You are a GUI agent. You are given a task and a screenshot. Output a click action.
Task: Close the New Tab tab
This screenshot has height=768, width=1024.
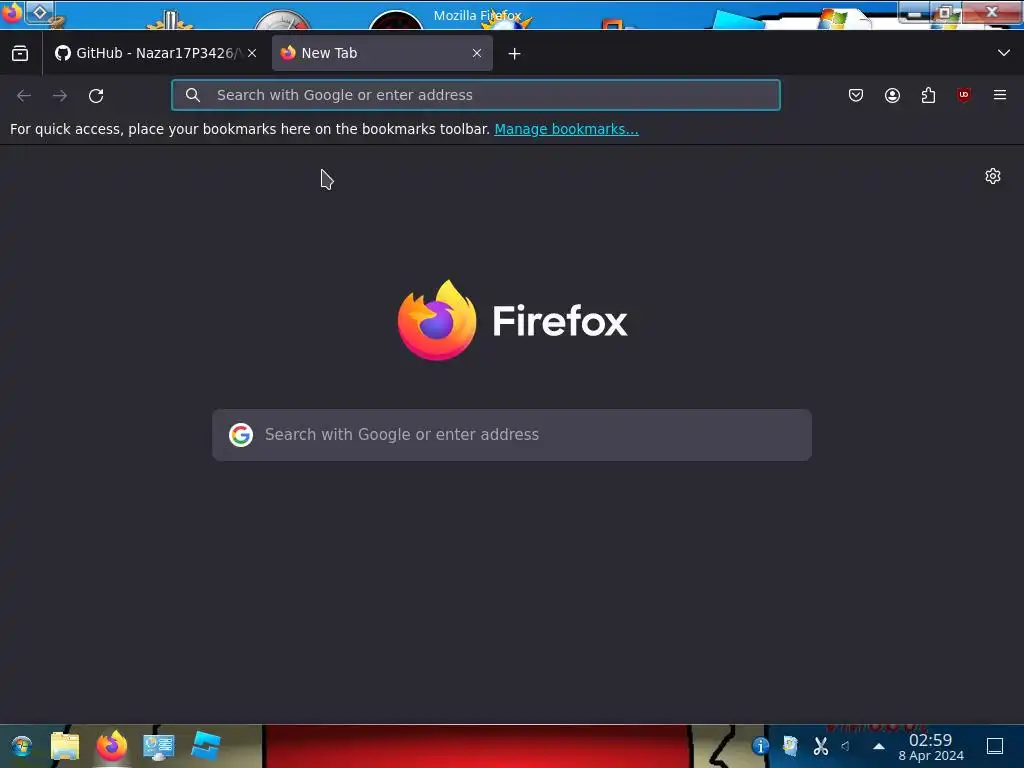coord(477,54)
